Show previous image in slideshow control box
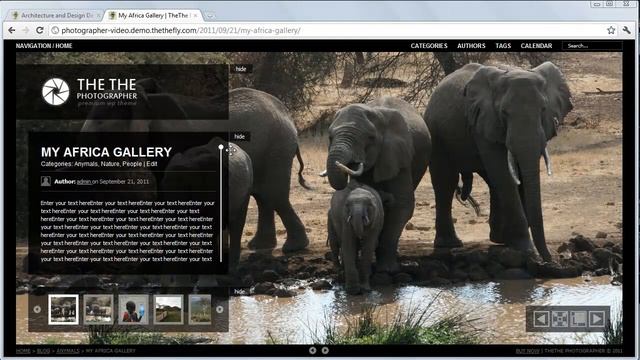 click(x=541, y=319)
